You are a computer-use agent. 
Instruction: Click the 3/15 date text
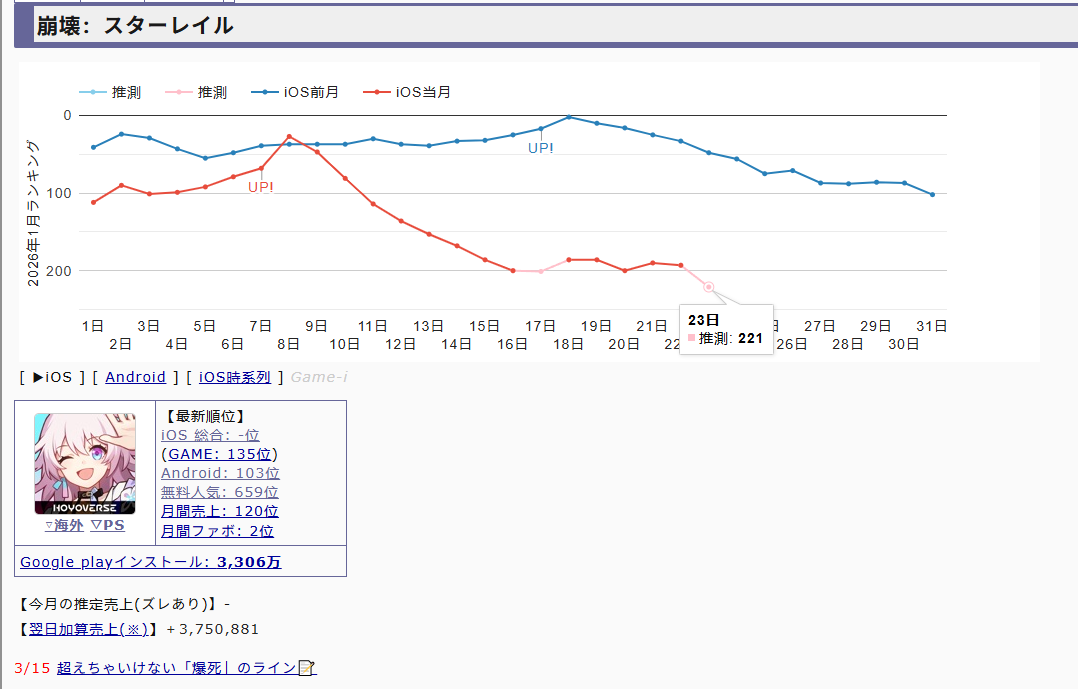click(32, 668)
